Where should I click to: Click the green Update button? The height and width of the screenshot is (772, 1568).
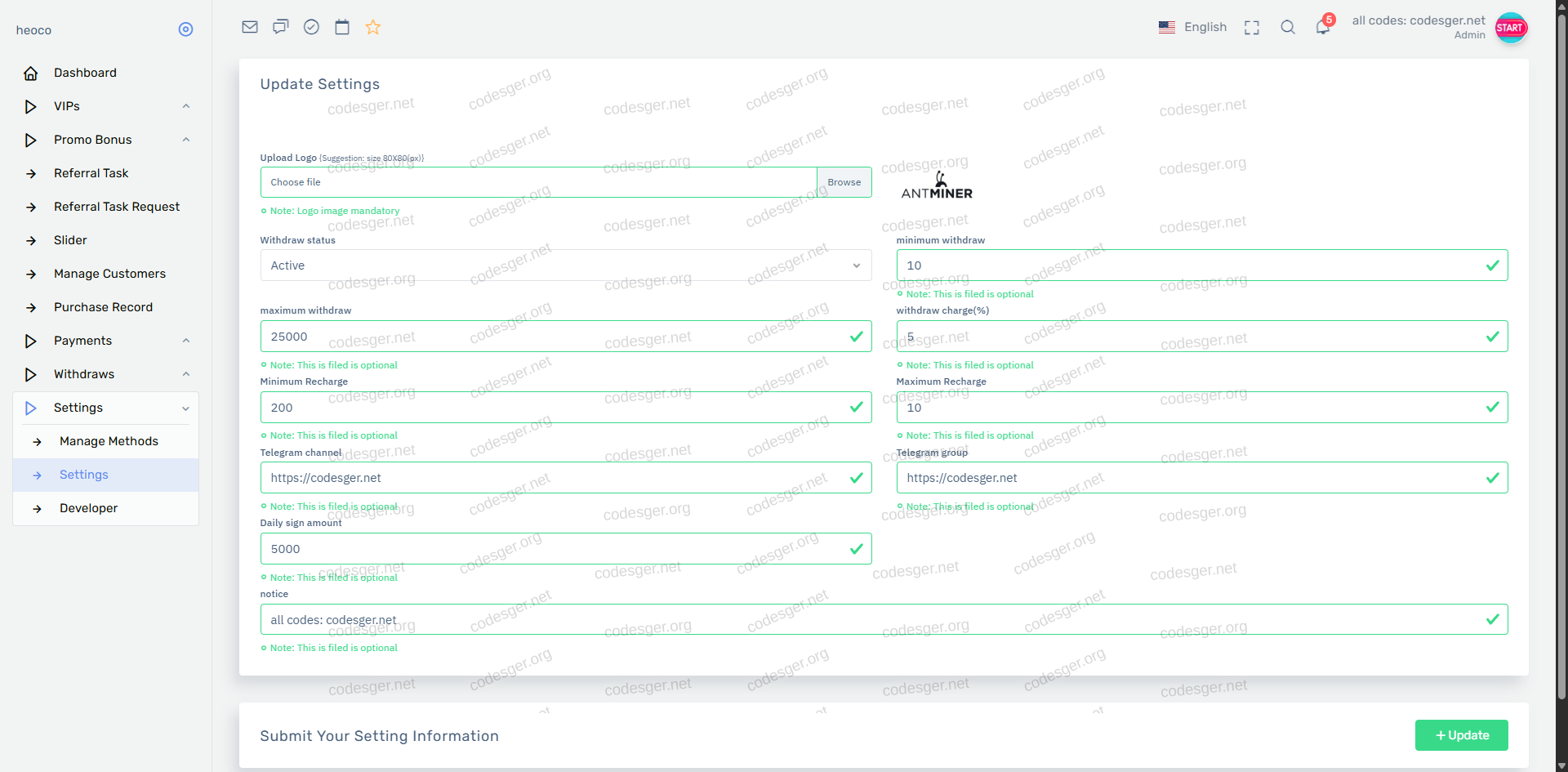click(x=1461, y=735)
